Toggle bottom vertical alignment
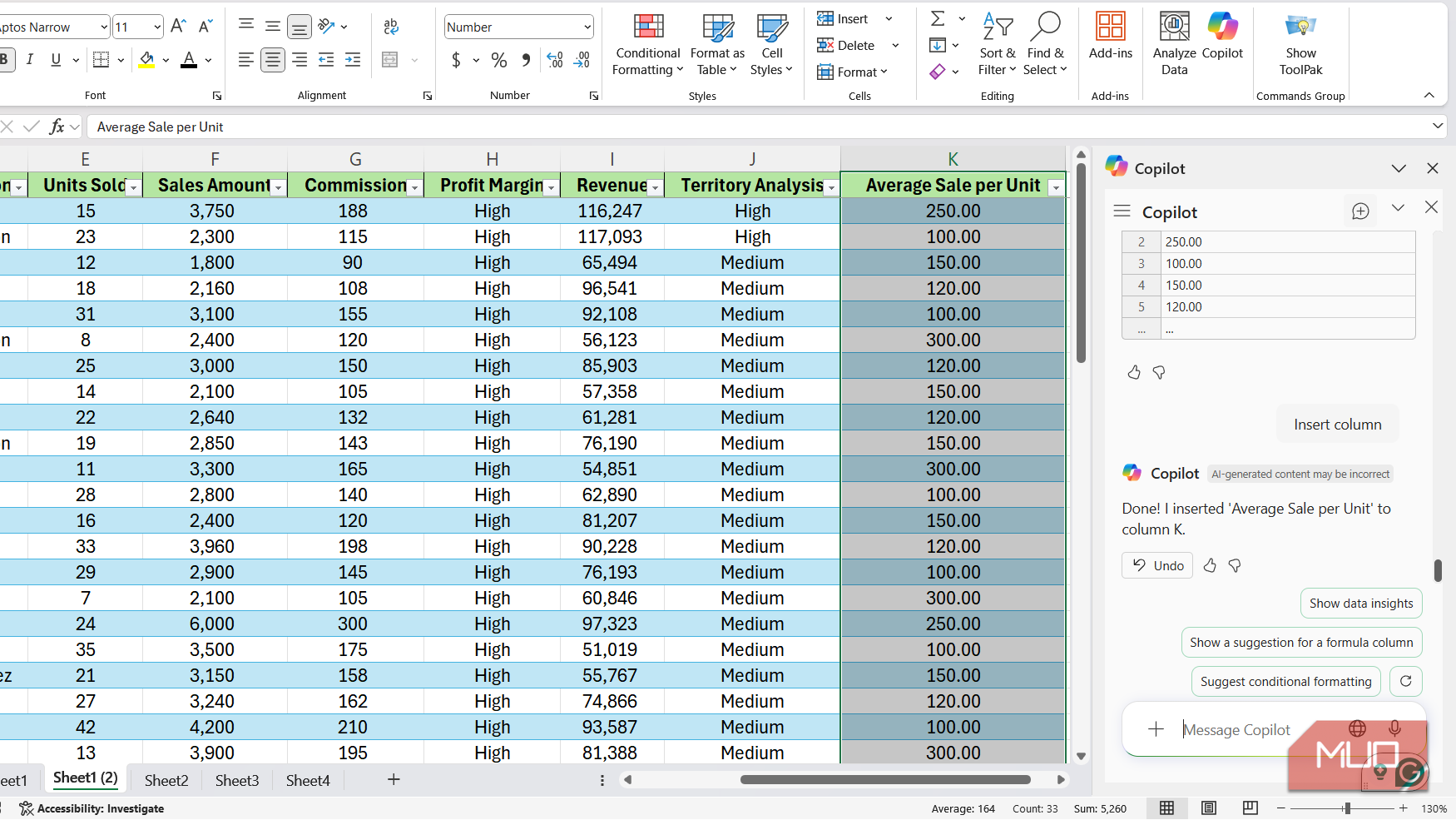This screenshot has width=1456, height=820. (x=299, y=27)
